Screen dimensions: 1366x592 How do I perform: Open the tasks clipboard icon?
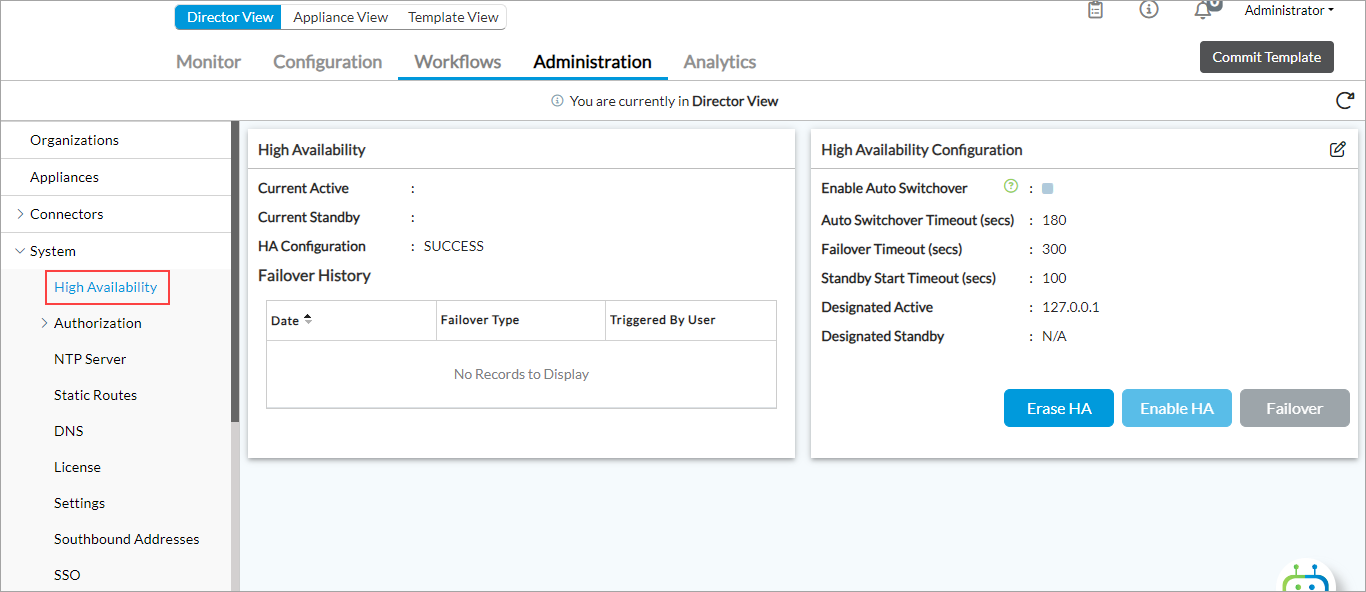coord(1095,10)
